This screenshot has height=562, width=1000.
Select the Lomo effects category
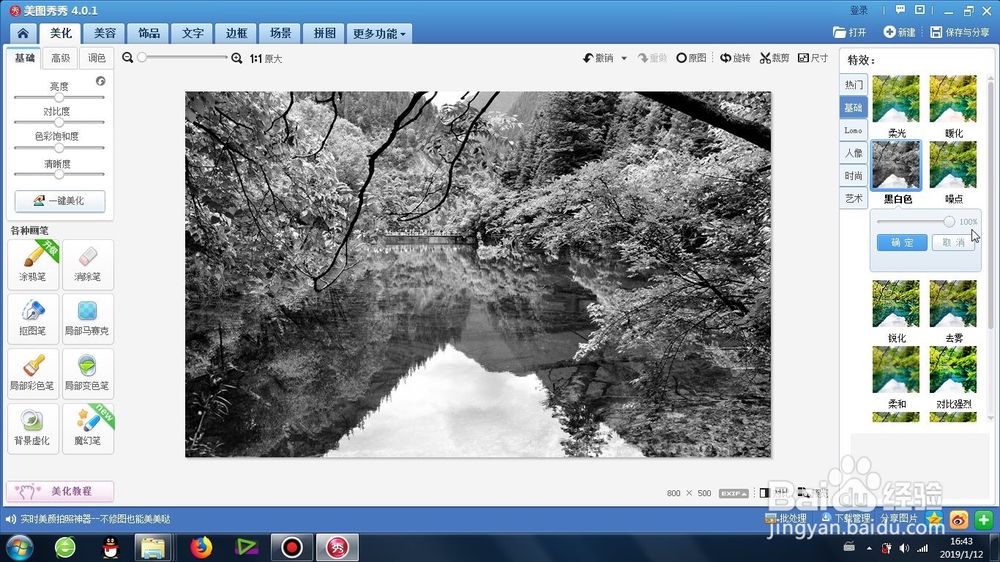point(853,130)
